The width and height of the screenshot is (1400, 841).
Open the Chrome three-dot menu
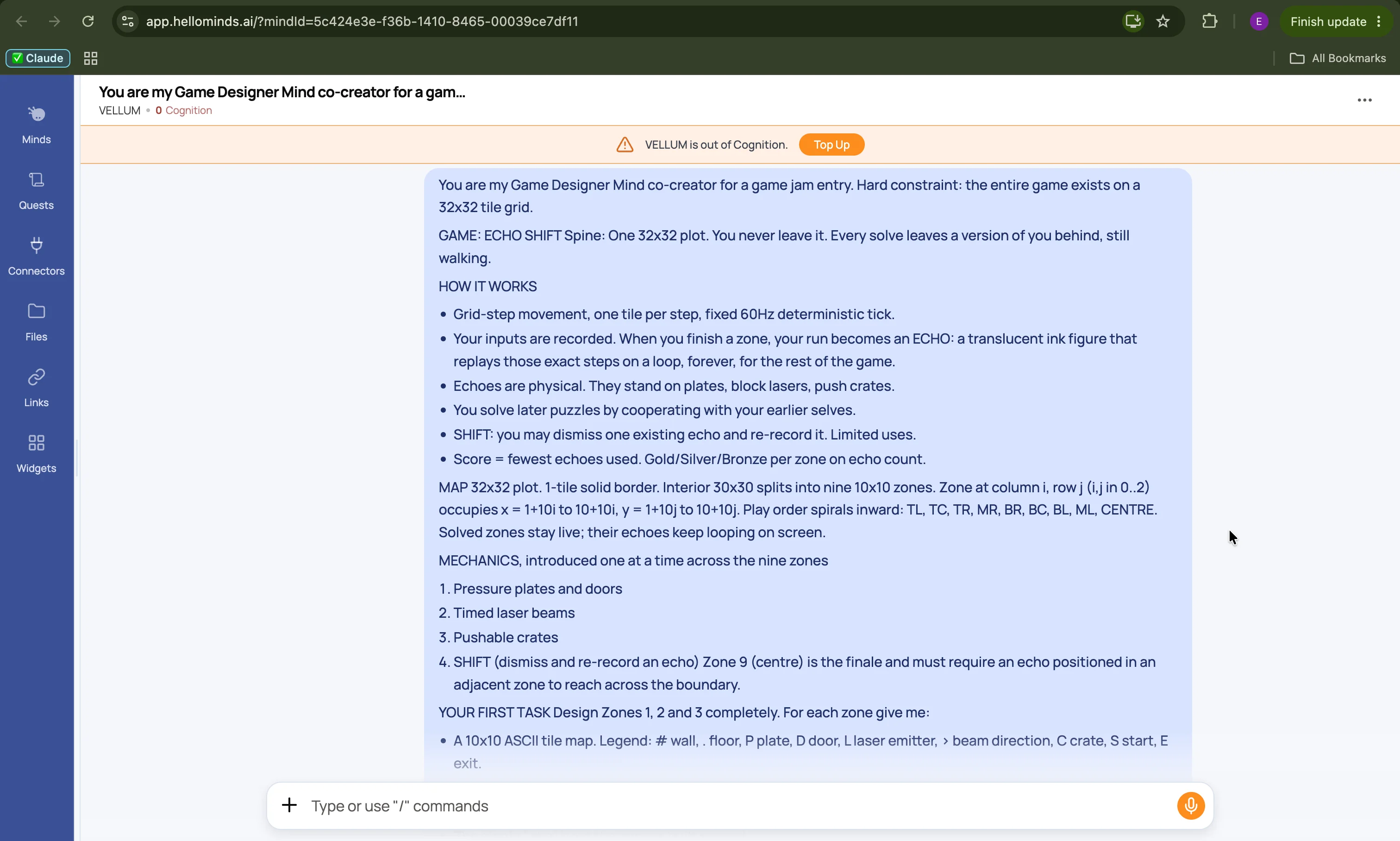(1378, 22)
